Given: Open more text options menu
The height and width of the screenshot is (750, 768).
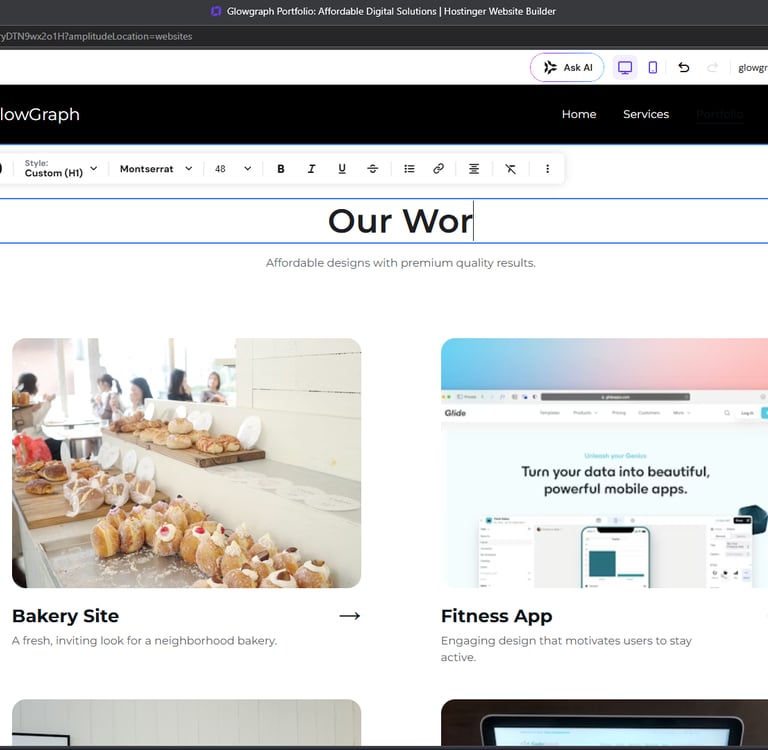Looking at the screenshot, I should coord(547,169).
